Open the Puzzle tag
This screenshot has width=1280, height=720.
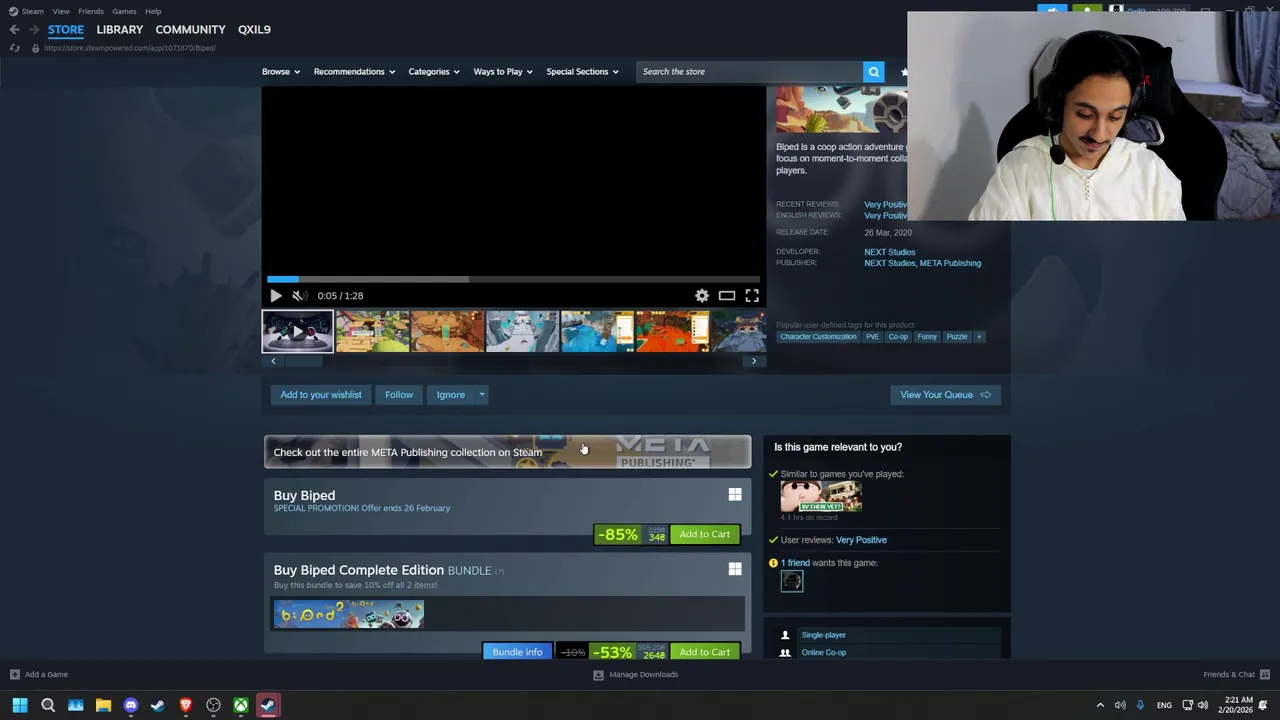pos(957,337)
